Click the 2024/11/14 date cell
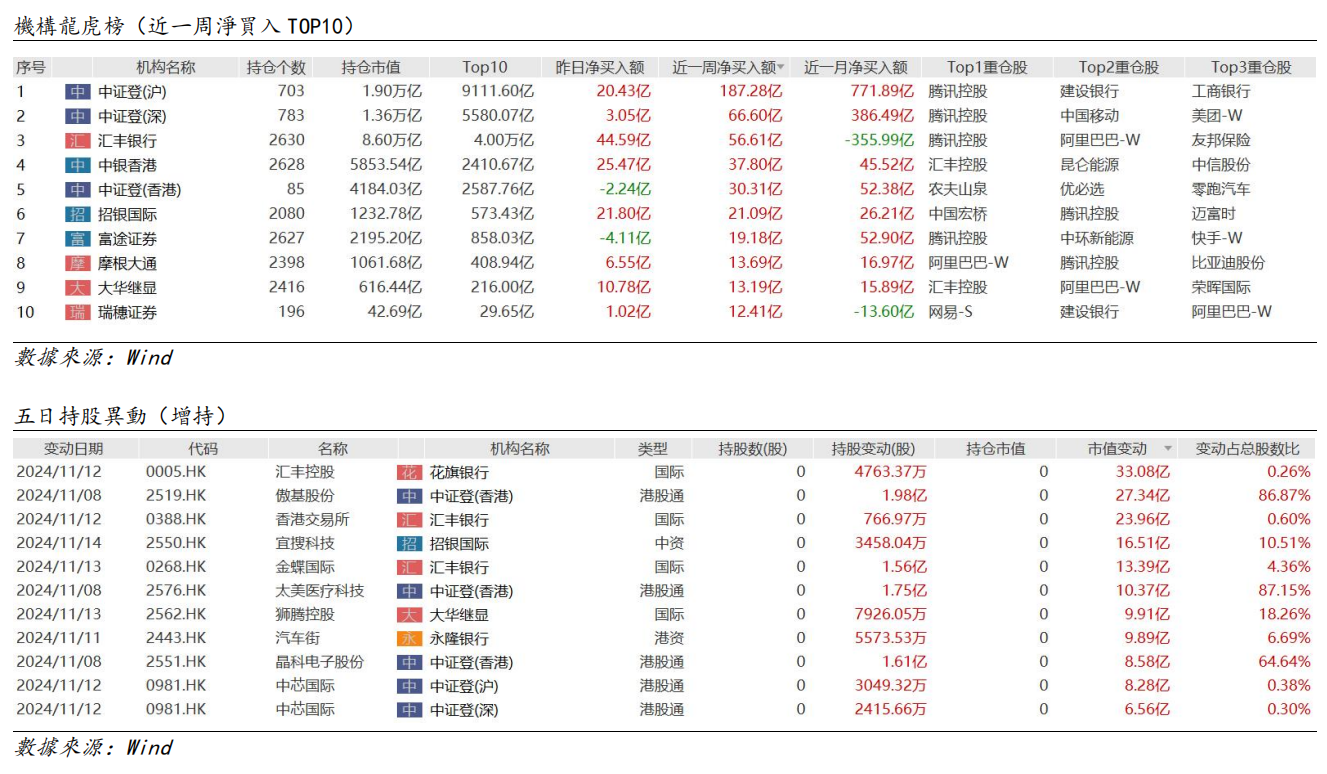1327x774 pixels. pos(59,543)
